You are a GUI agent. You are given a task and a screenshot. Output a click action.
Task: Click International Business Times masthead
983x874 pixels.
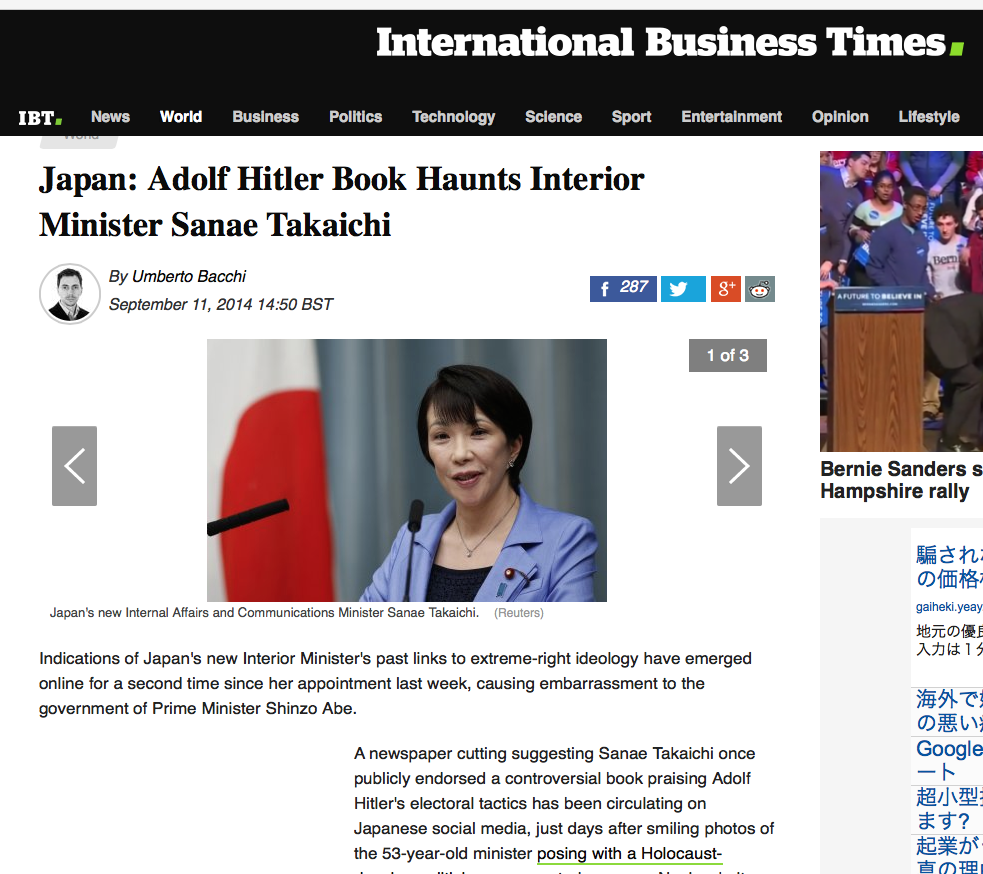[670, 43]
